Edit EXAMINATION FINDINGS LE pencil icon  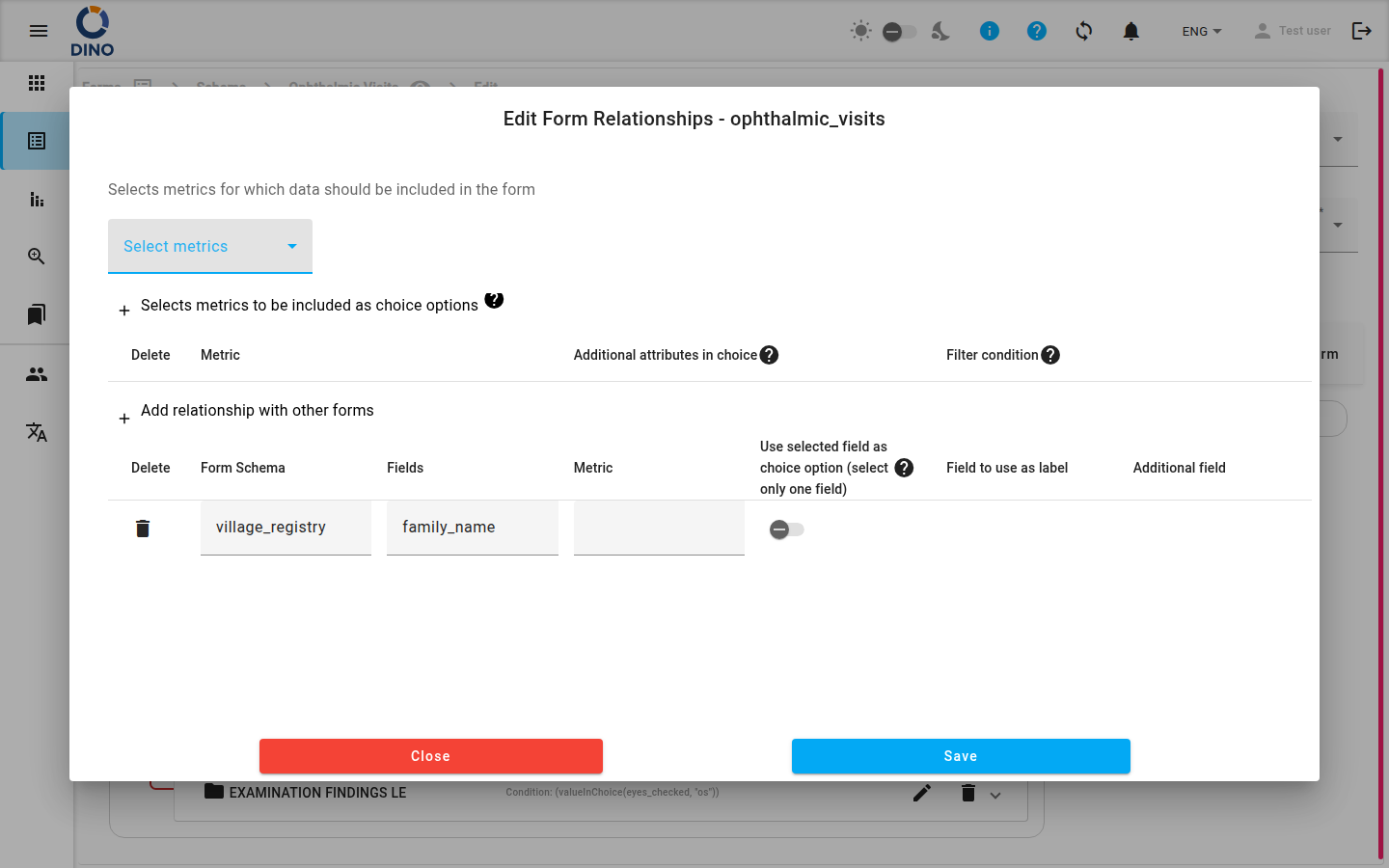[922, 793]
